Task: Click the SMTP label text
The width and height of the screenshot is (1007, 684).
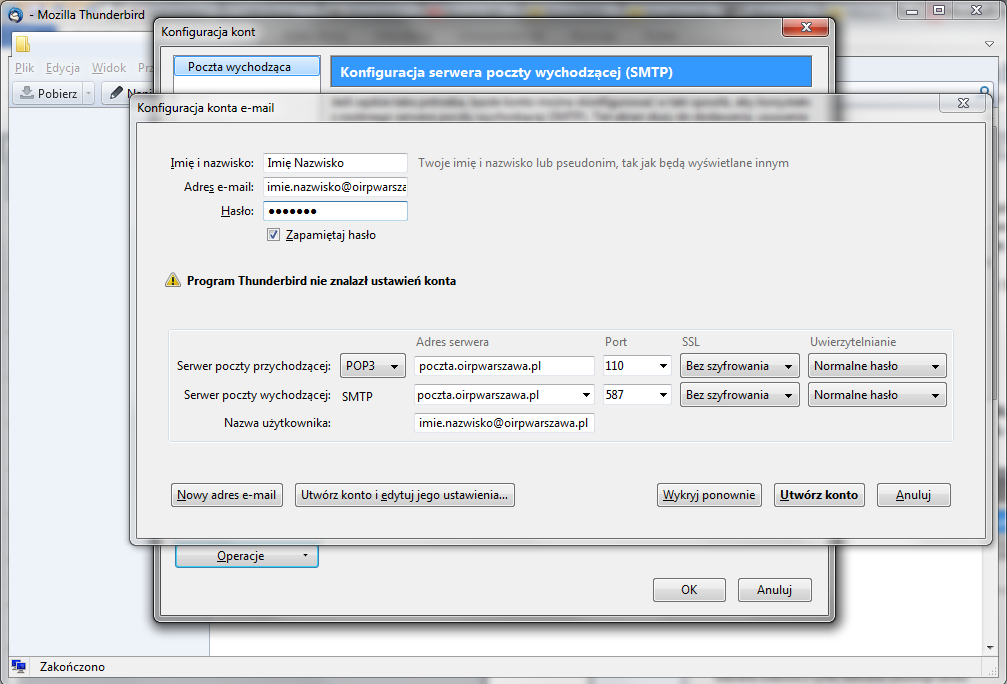Action: click(357, 396)
